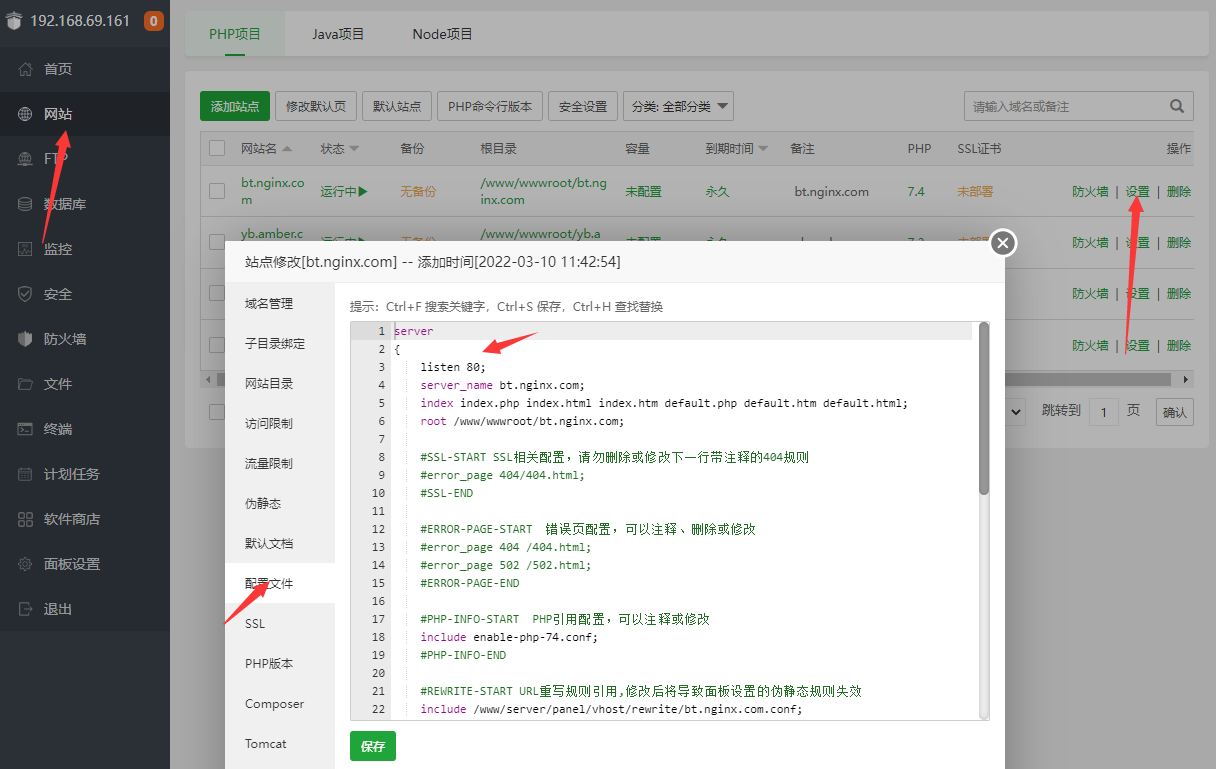Viewport: 1216px width, 769px height.
Task: Click 防火墙 link for bt.nginx.com row
Action: pyautogui.click(x=1090, y=191)
